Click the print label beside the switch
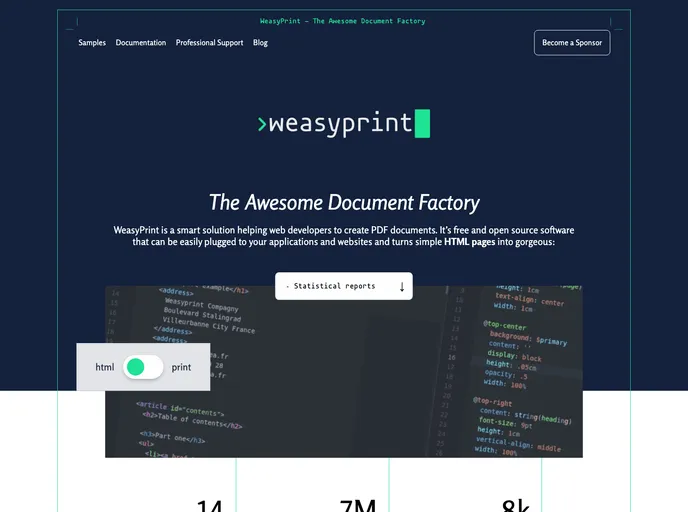This screenshot has width=688, height=512. (x=181, y=367)
